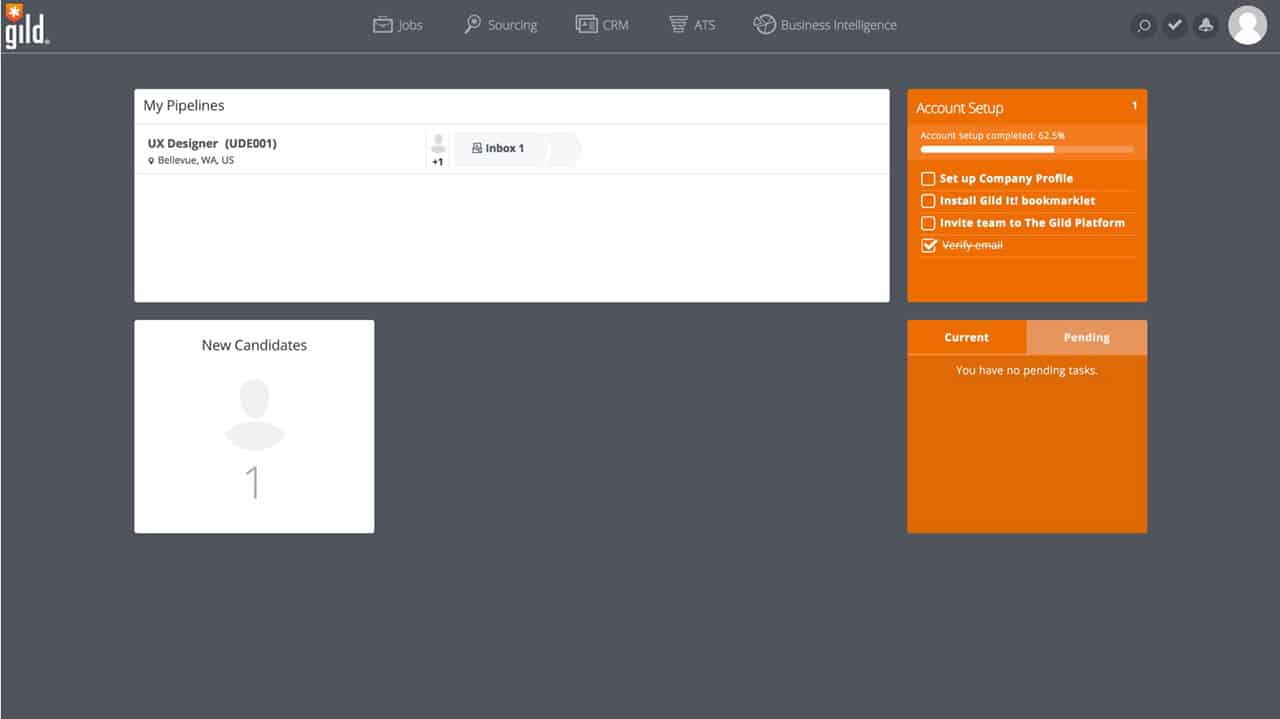Click the checkmark tasks icon
1280x719 pixels.
1175,26
